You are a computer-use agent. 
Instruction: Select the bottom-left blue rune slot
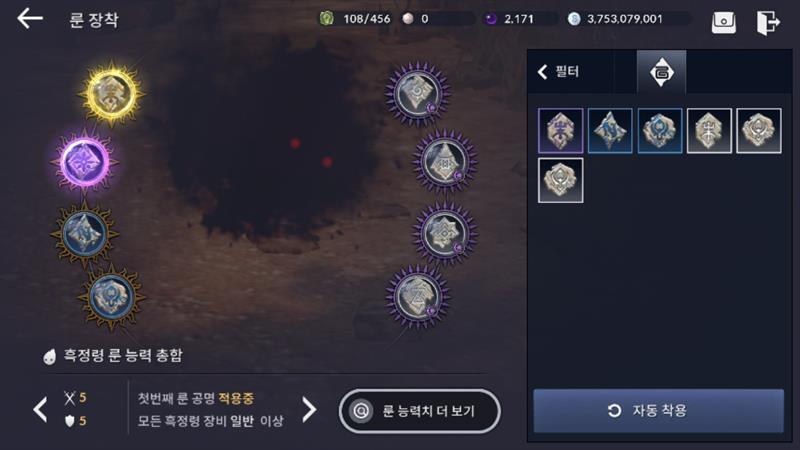(x=111, y=298)
